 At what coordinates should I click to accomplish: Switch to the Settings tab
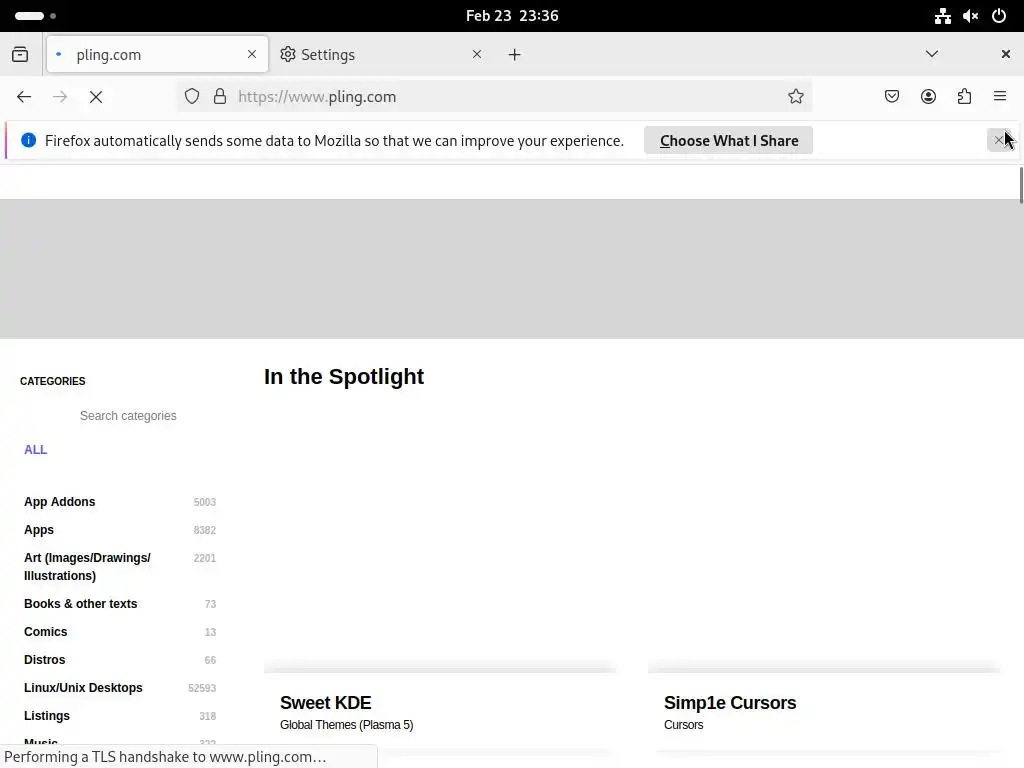coord(382,54)
